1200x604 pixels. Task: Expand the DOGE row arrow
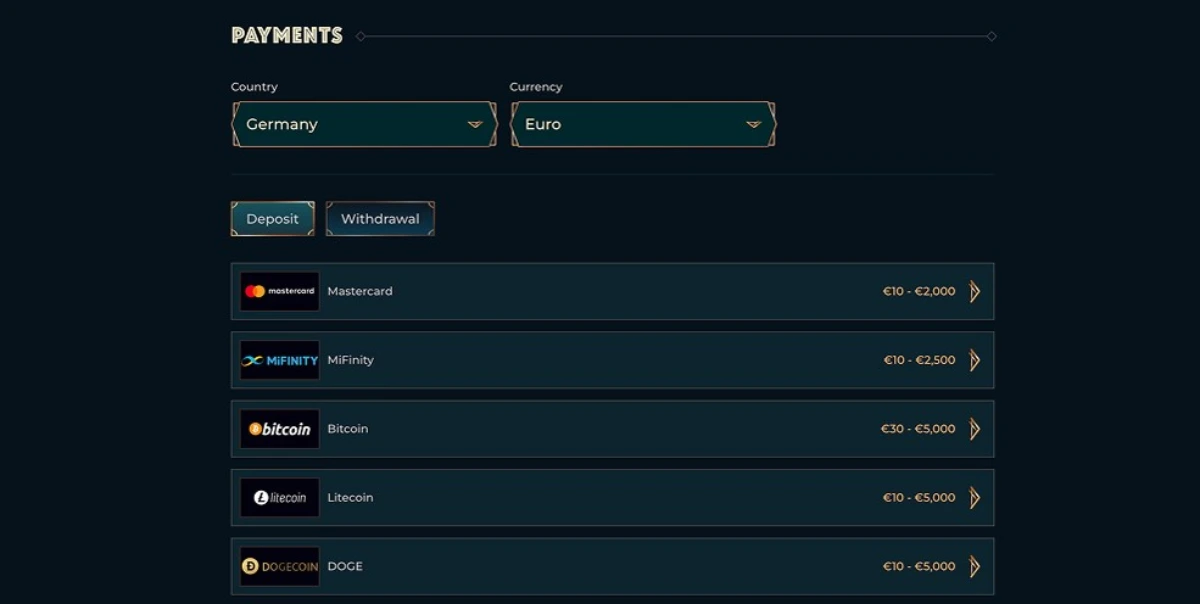[975, 566]
